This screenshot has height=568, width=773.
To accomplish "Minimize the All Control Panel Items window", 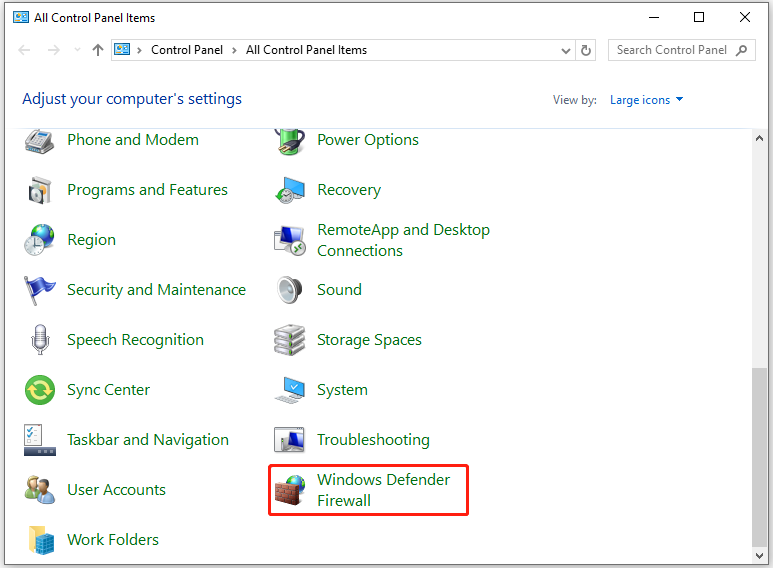I will point(654,17).
